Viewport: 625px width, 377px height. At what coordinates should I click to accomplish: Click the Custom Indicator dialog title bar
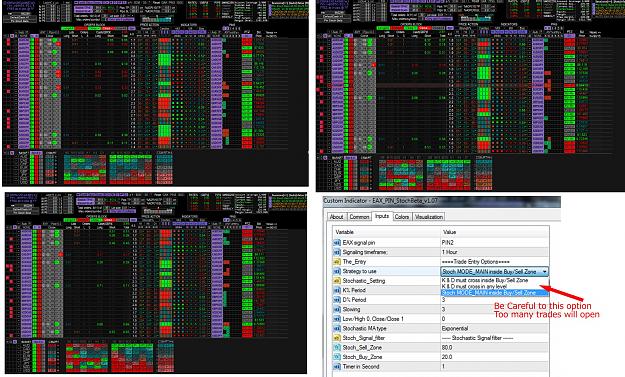coord(442,201)
